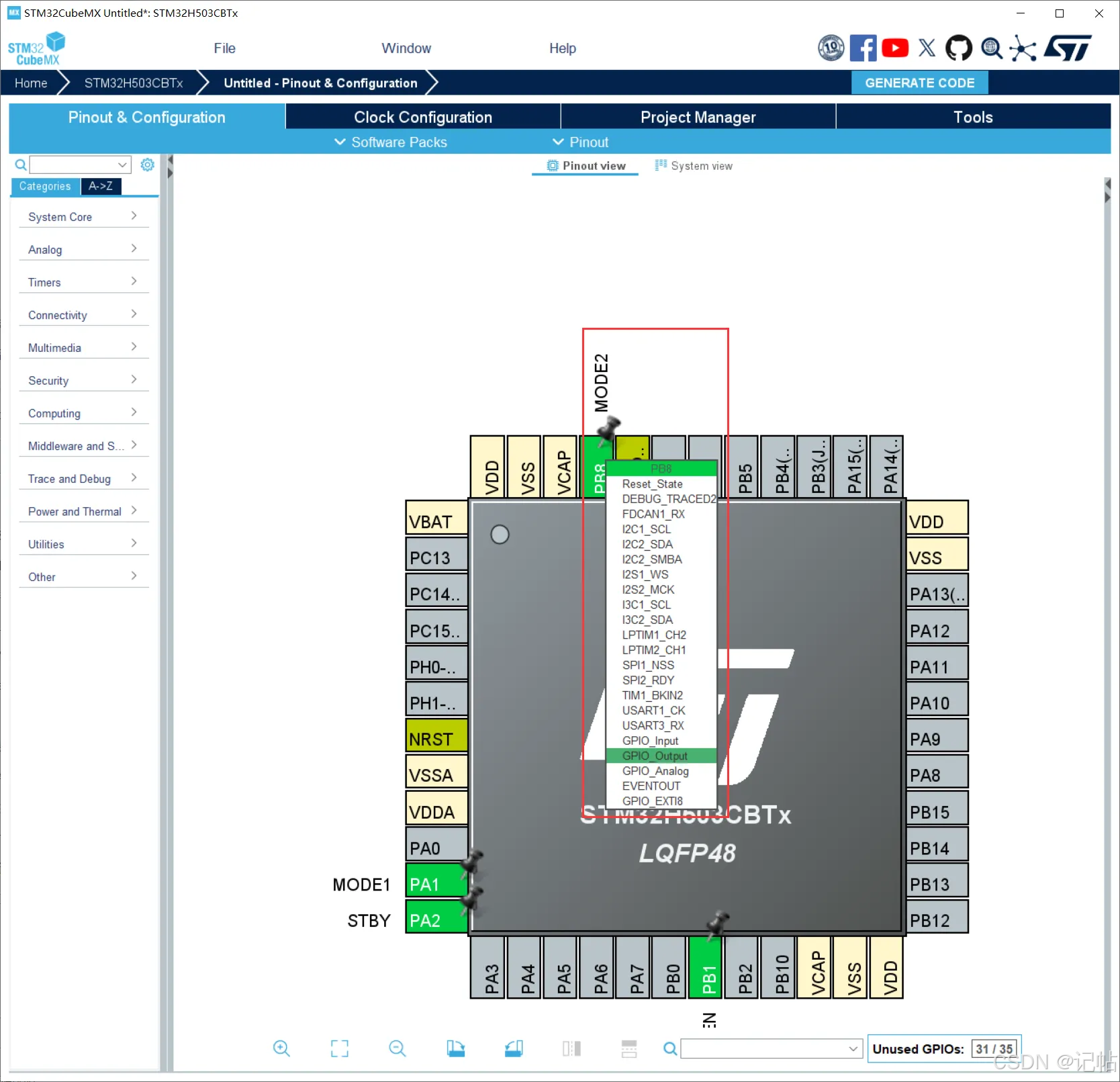Click the left panel search magnifier icon
The image size is (1120, 1082).
pyautogui.click(x=21, y=165)
